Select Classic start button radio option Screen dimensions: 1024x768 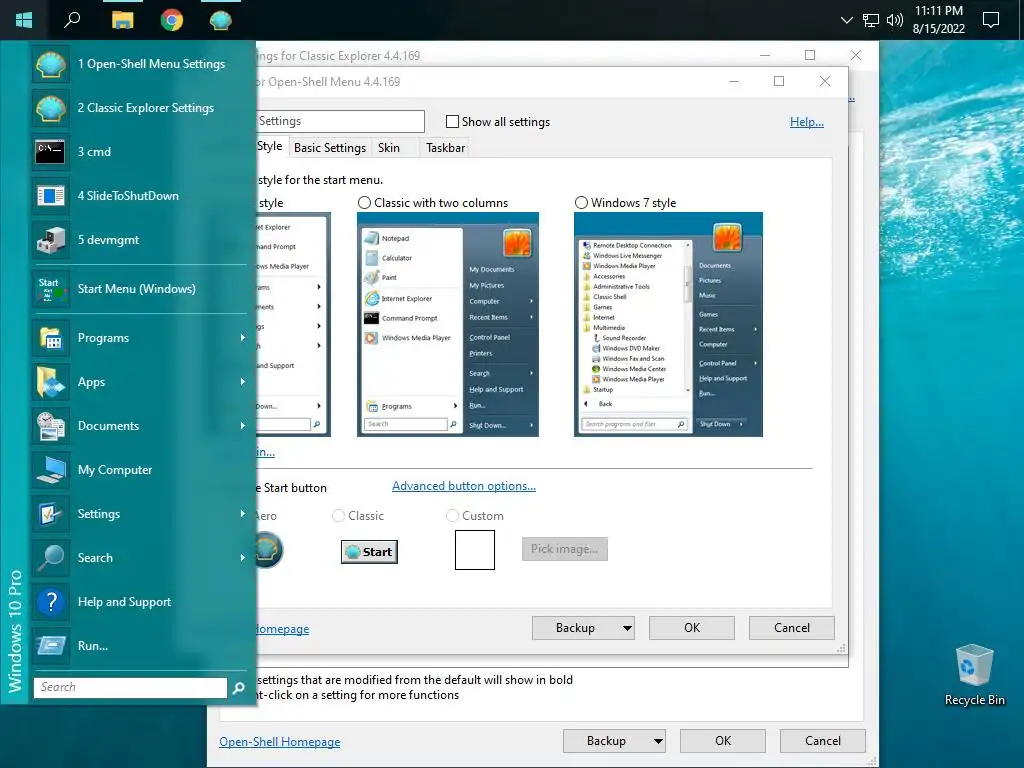click(338, 516)
